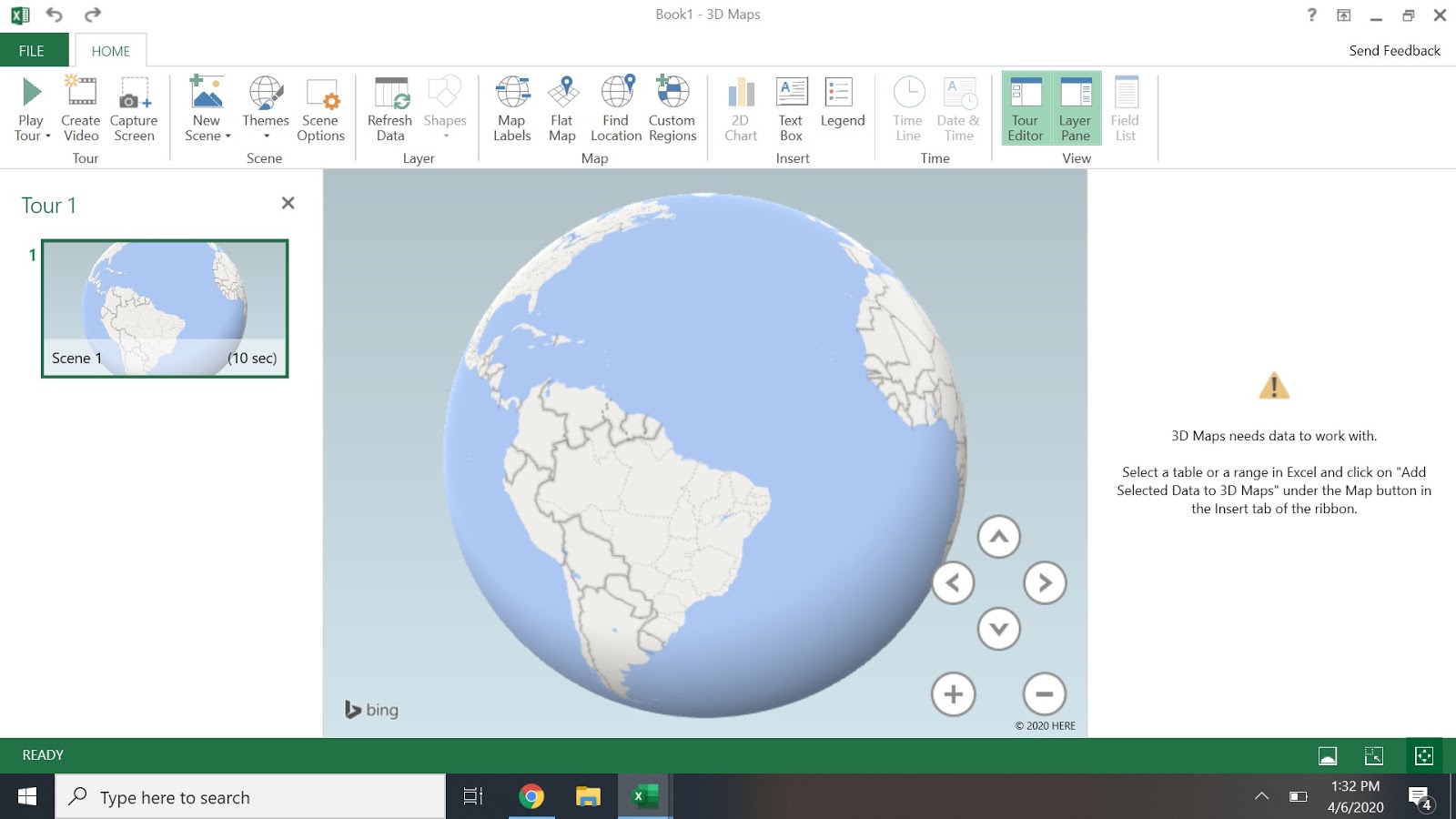This screenshot has height=819, width=1456.
Task: Click the Excel icon in title bar
Action: [x=20, y=15]
